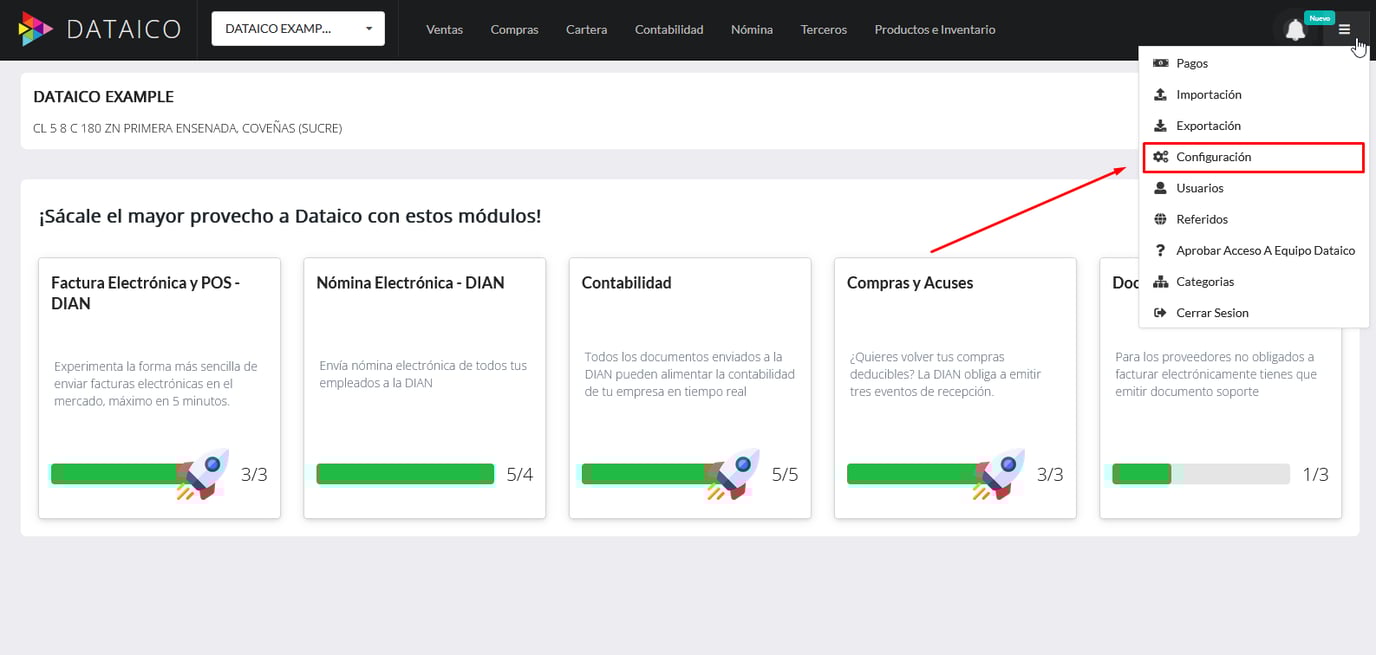Open the notifications bell icon
Image resolution: width=1376 pixels, height=655 pixels.
pyautogui.click(x=1295, y=29)
